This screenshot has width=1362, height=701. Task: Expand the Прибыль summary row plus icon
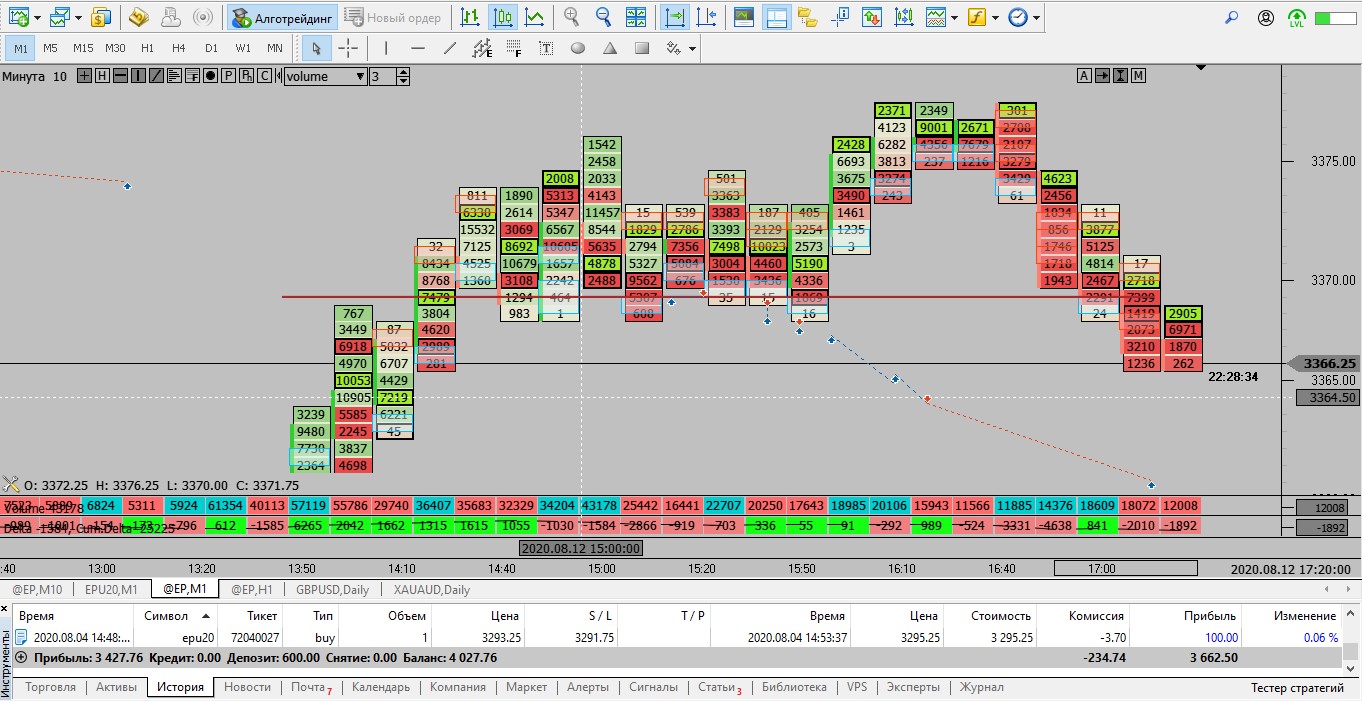click(22, 658)
